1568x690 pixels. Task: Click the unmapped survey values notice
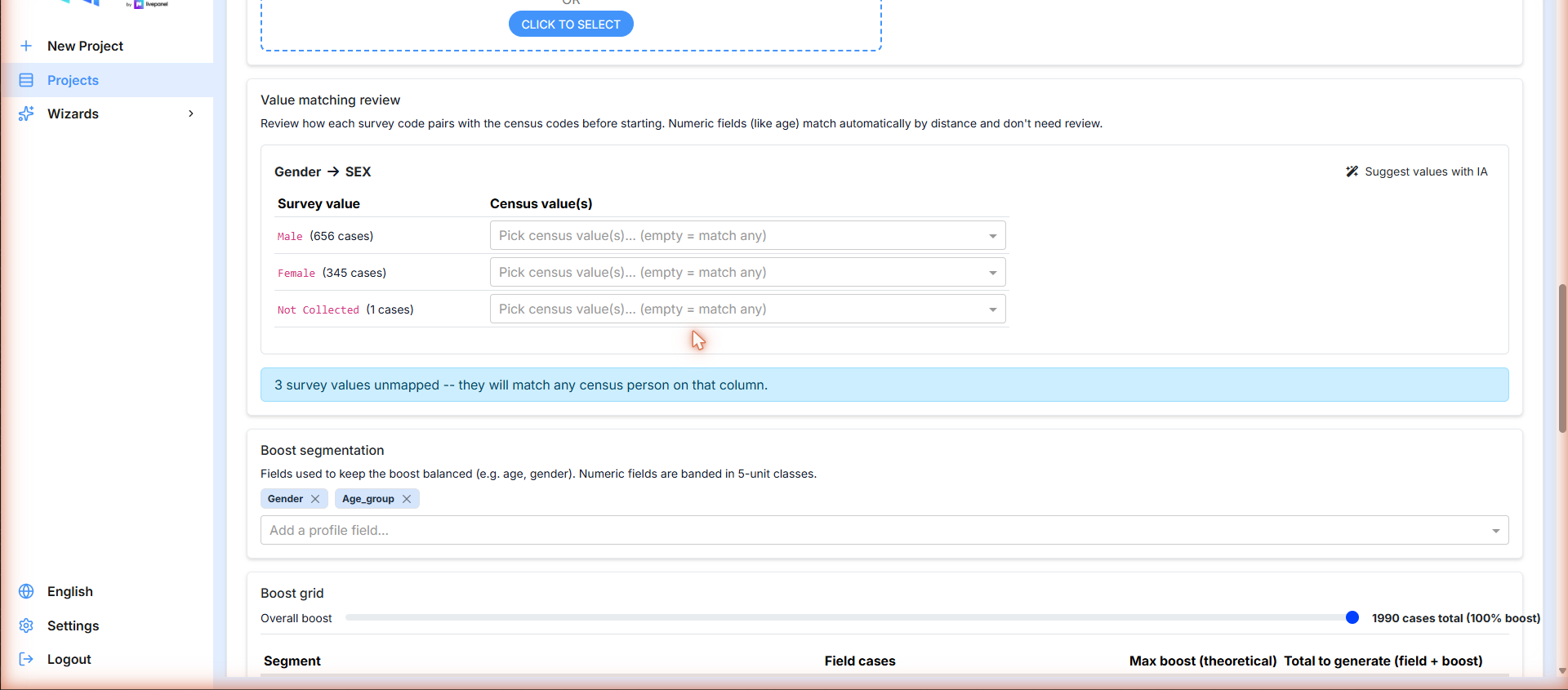[x=884, y=385]
